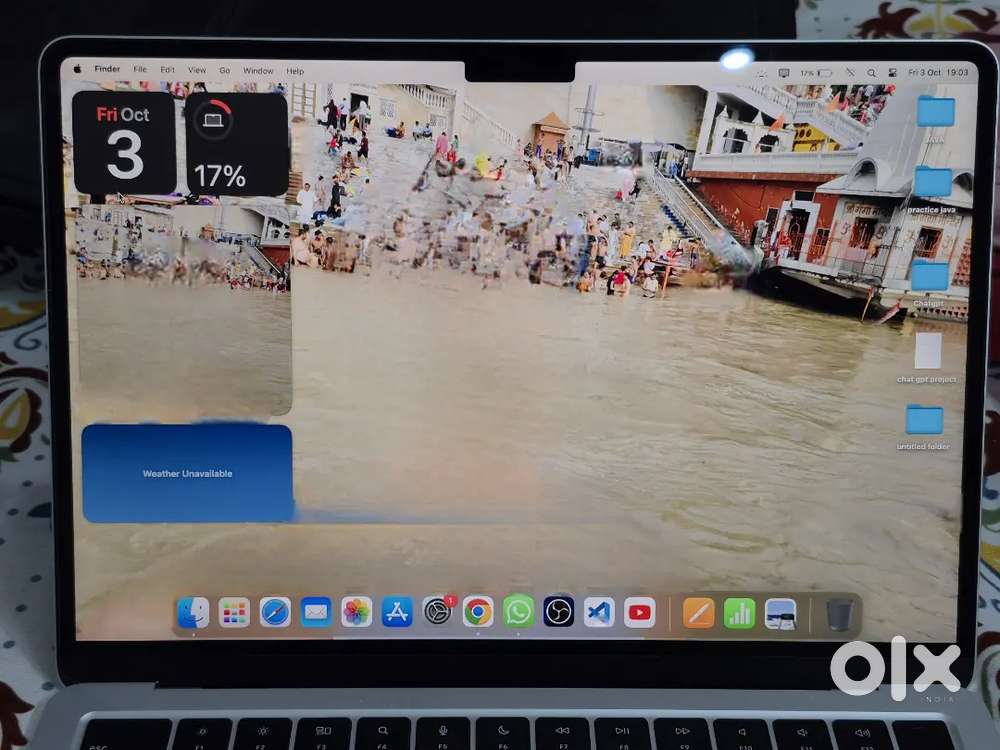
Task: Open Launchpad from the Dock
Action: (233, 613)
